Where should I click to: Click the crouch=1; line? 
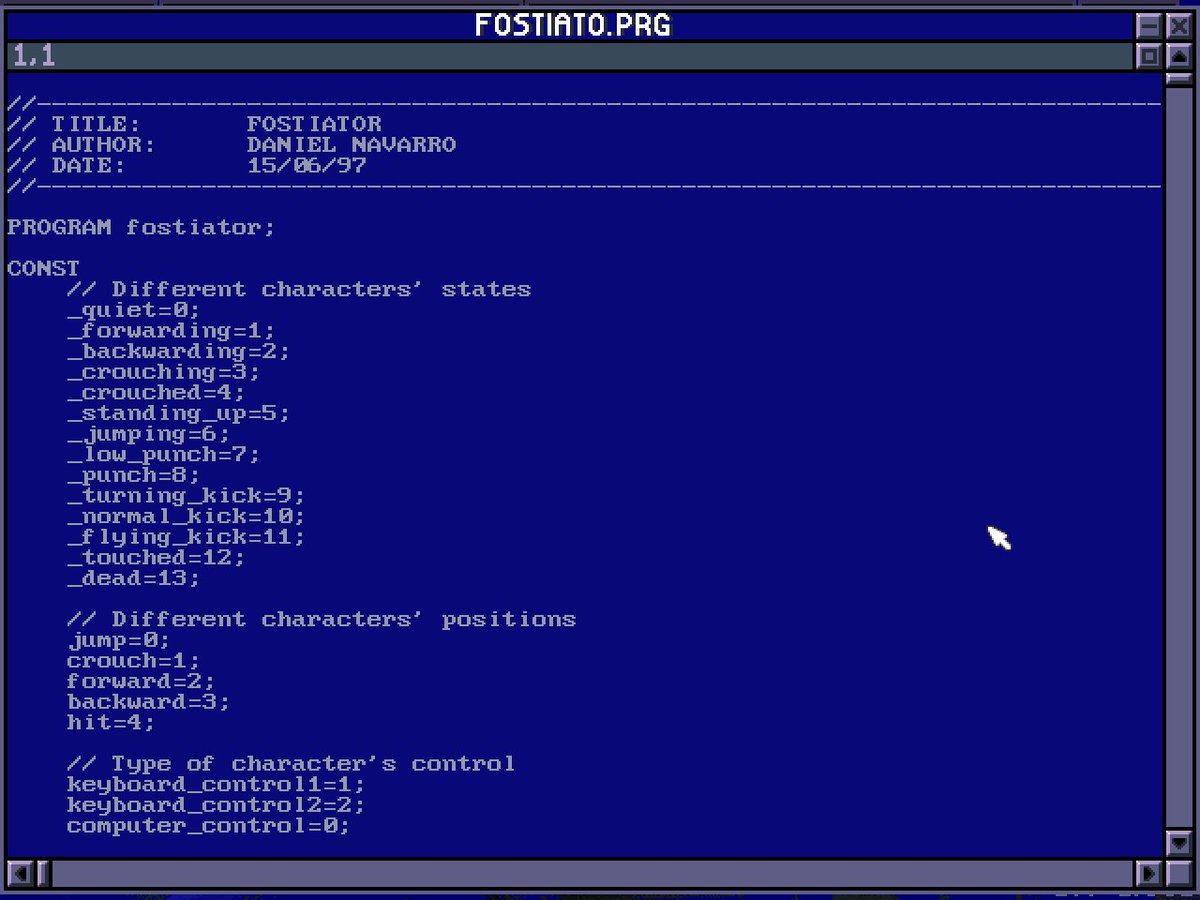pos(134,662)
